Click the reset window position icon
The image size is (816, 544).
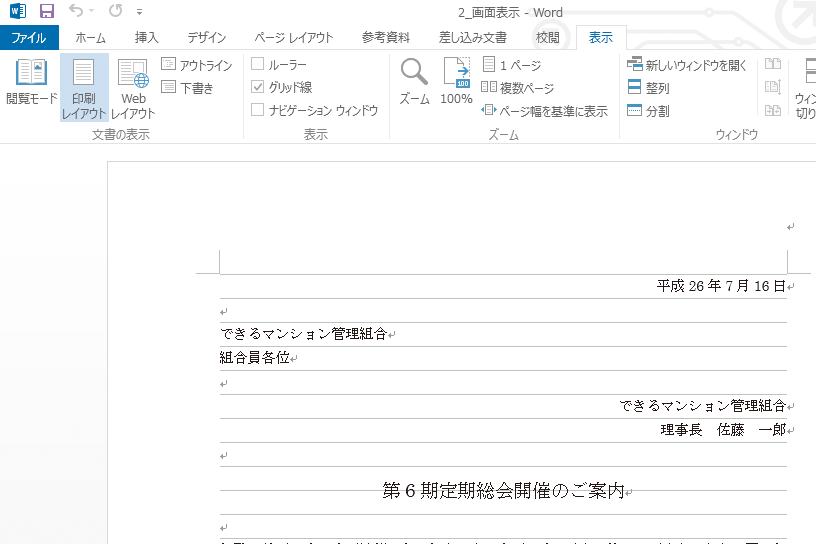point(773,110)
